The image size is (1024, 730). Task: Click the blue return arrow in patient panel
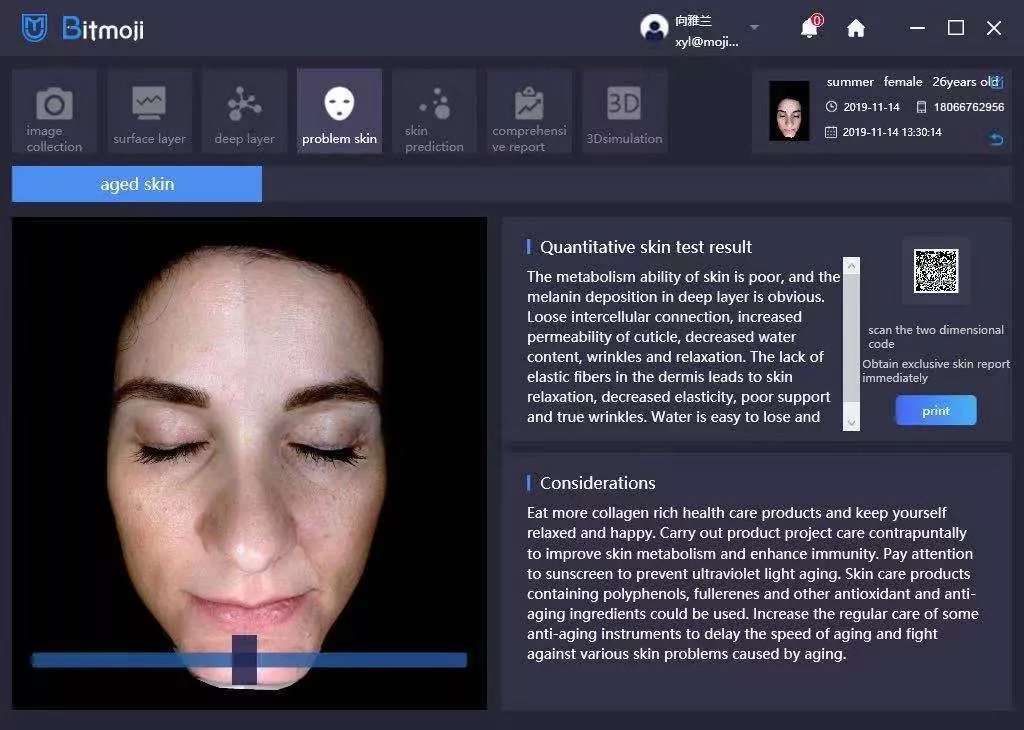995,139
